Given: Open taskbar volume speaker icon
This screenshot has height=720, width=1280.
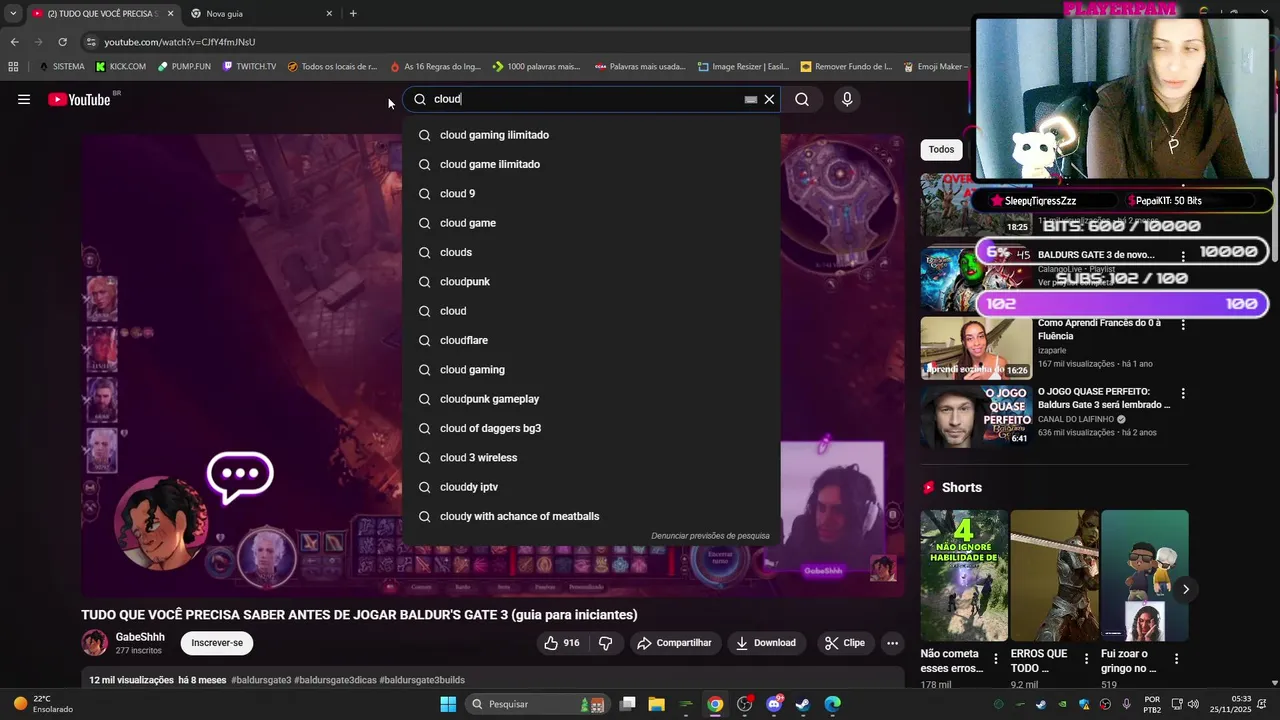Looking at the screenshot, I should coord(1193,704).
